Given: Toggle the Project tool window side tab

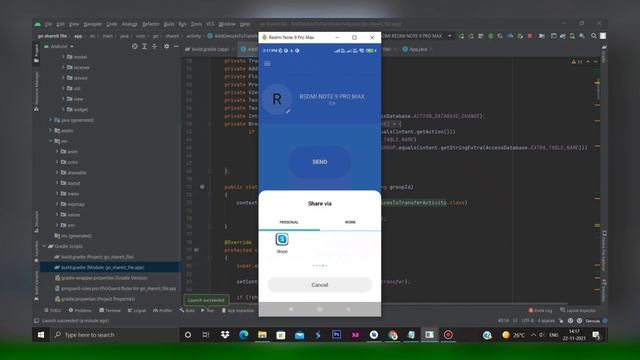Looking at the screenshot, I should click(x=36, y=54).
